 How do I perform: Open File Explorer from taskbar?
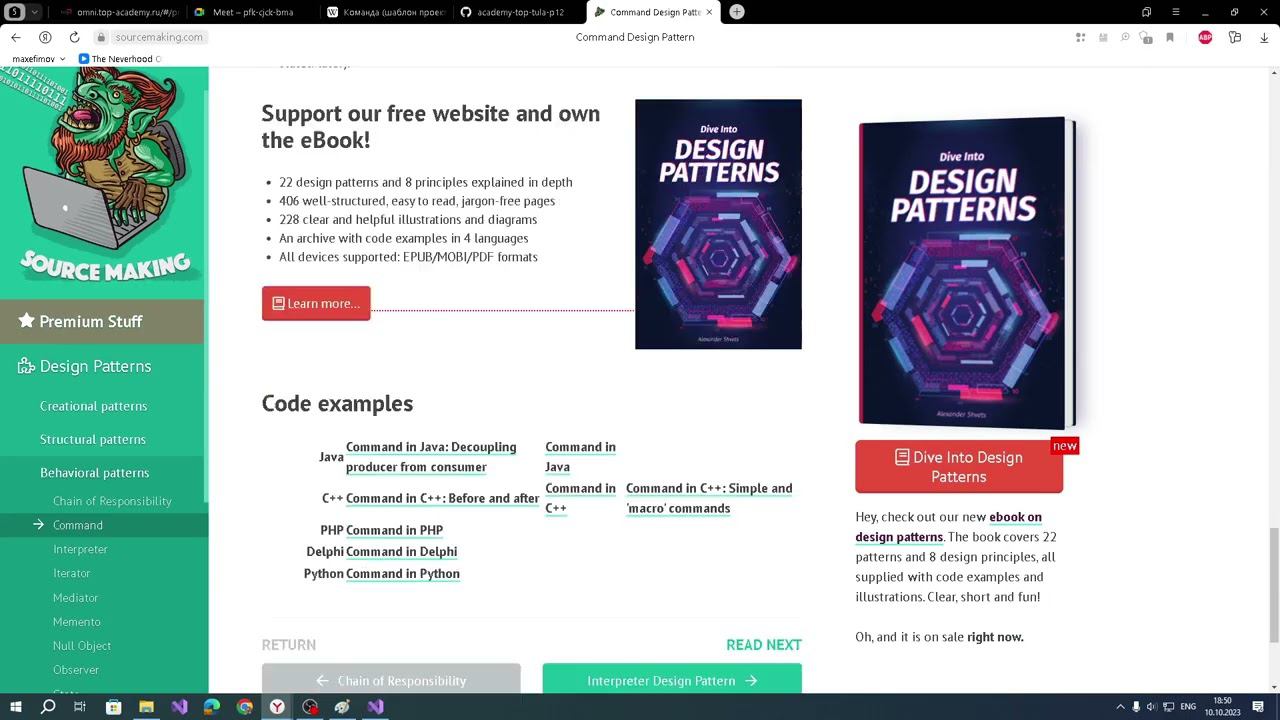point(146,707)
